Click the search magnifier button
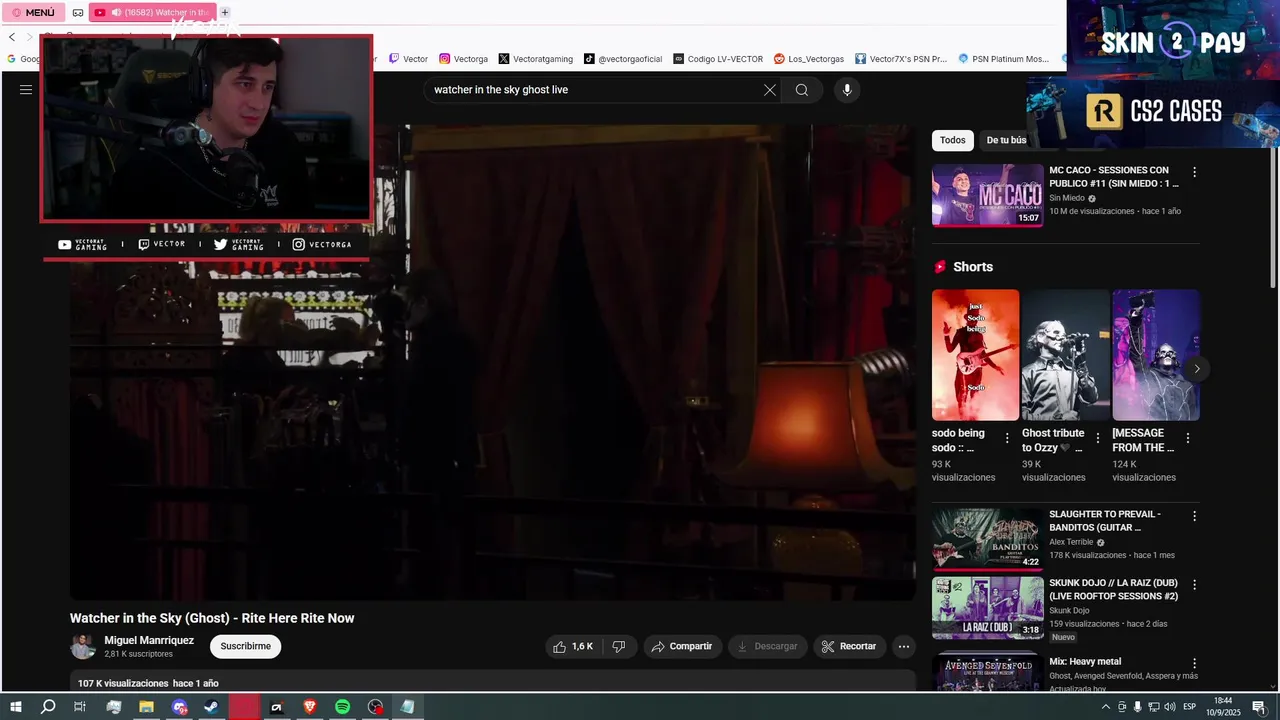 point(802,90)
